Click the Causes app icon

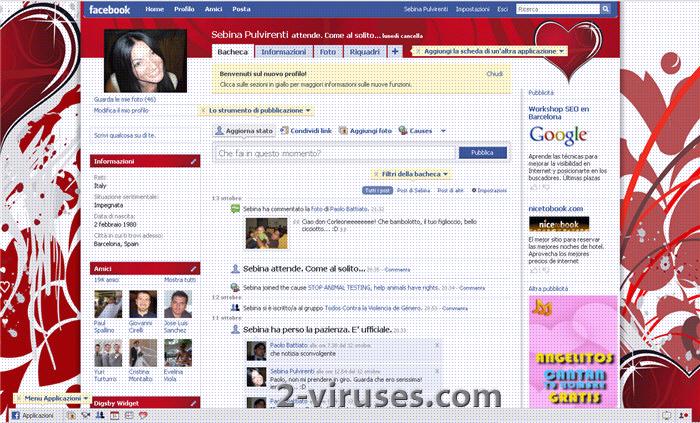pos(403,130)
